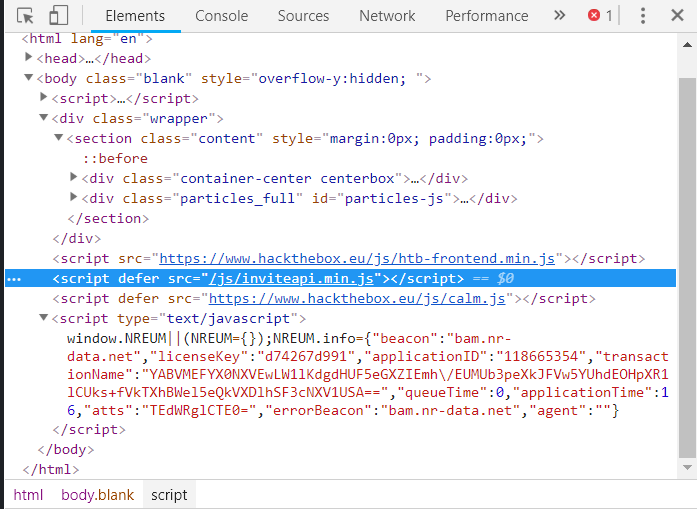This screenshot has width=697, height=509.
Task: Select the closing </body> tag row
Action: 66,449
